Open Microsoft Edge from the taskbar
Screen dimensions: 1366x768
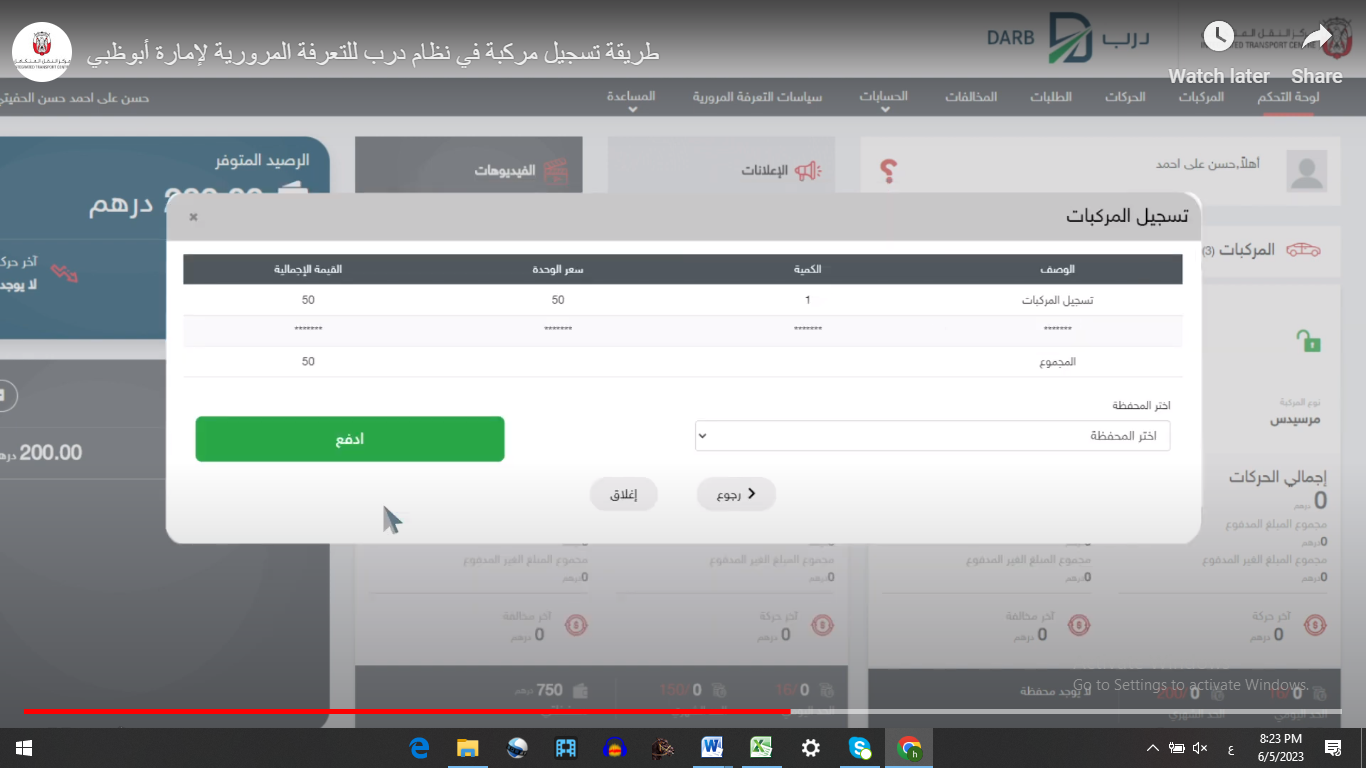[x=419, y=748]
